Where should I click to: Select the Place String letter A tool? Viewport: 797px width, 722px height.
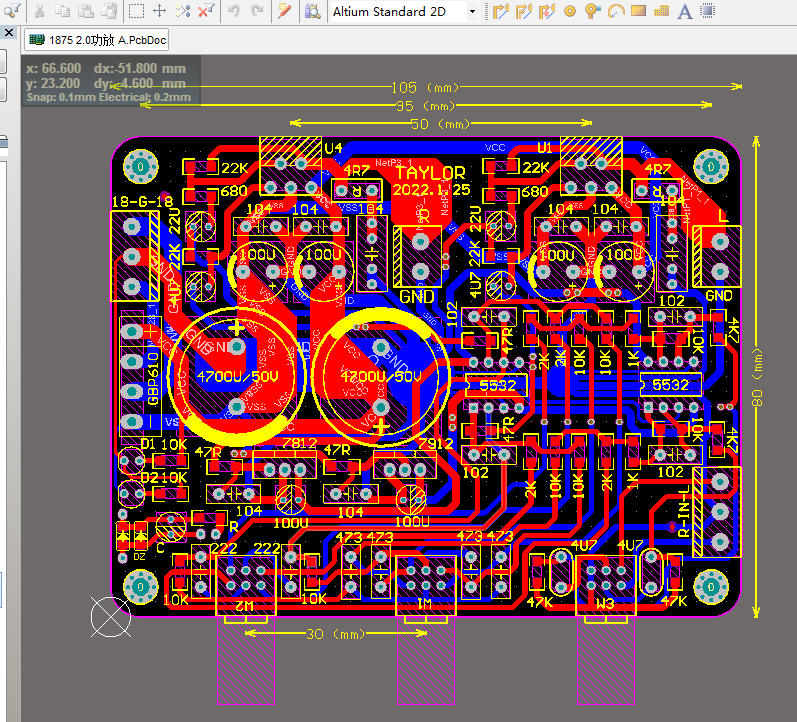[685, 11]
